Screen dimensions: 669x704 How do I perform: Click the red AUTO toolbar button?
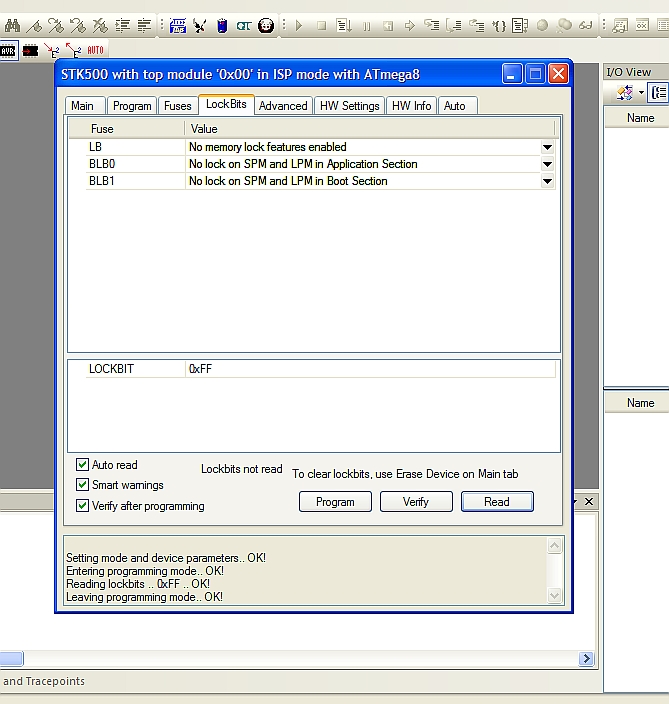tap(95, 50)
